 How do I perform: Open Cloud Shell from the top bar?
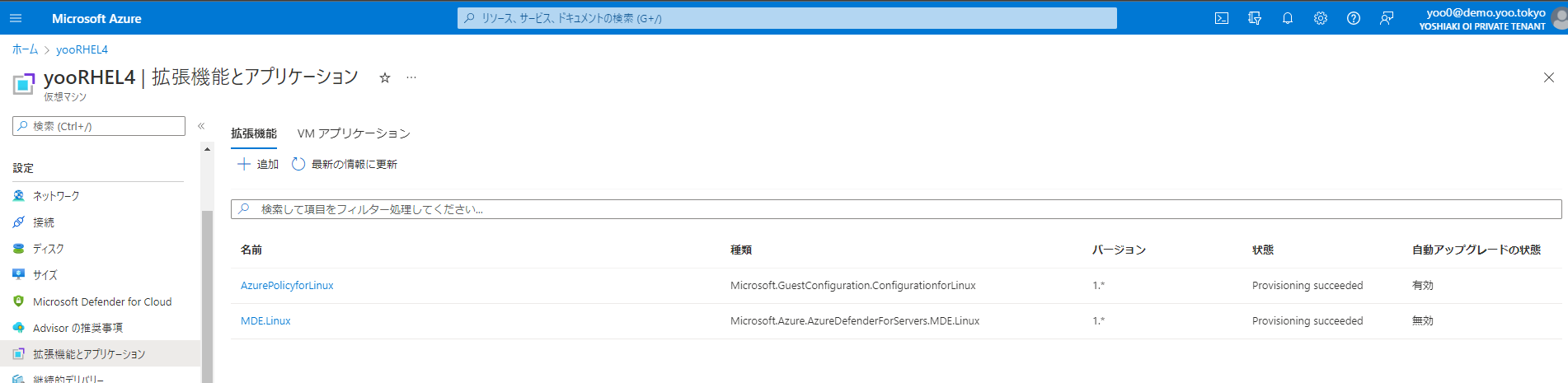[x=1222, y=18]
